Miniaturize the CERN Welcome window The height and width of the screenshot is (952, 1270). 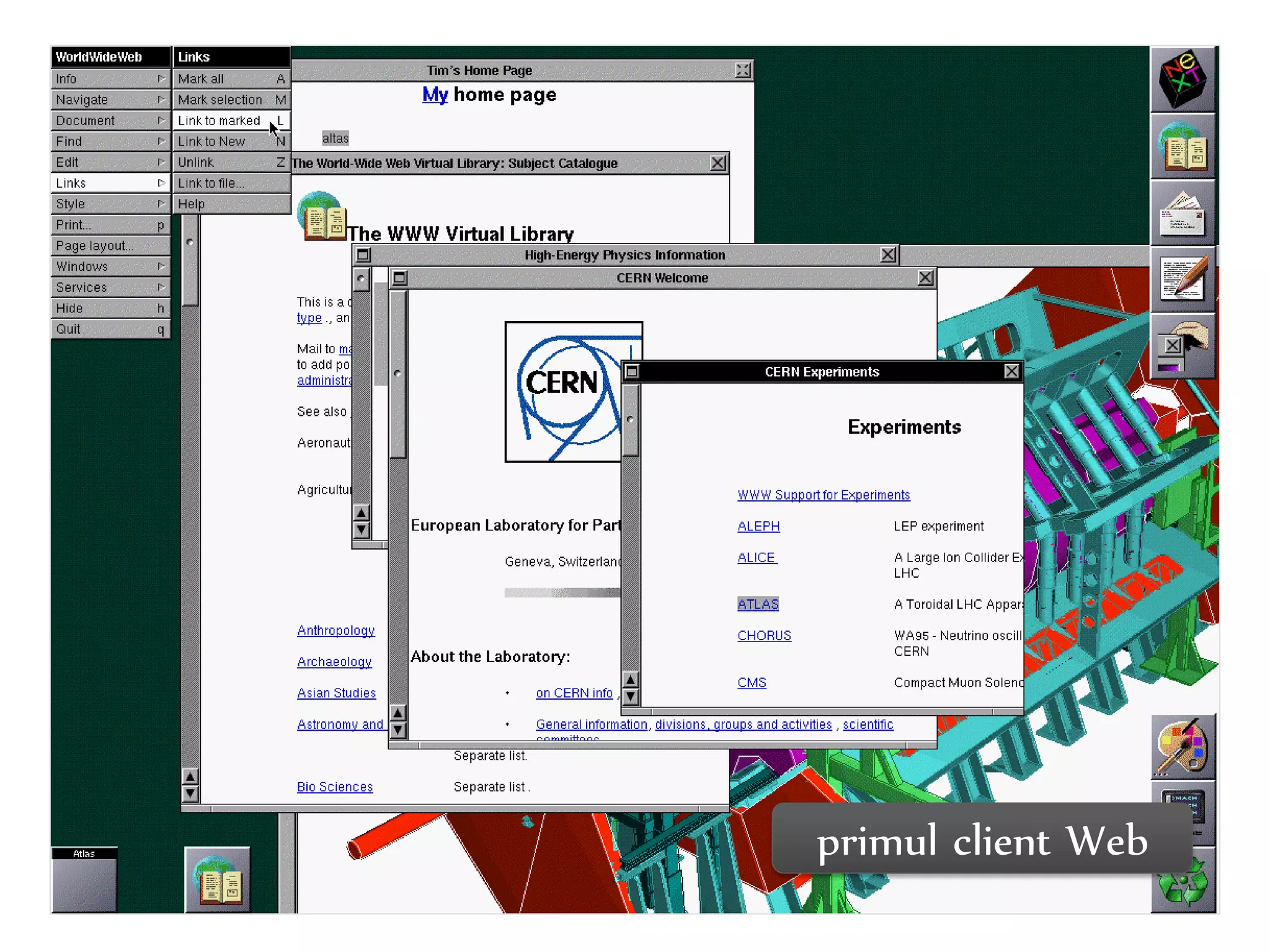tap(400, 278)
